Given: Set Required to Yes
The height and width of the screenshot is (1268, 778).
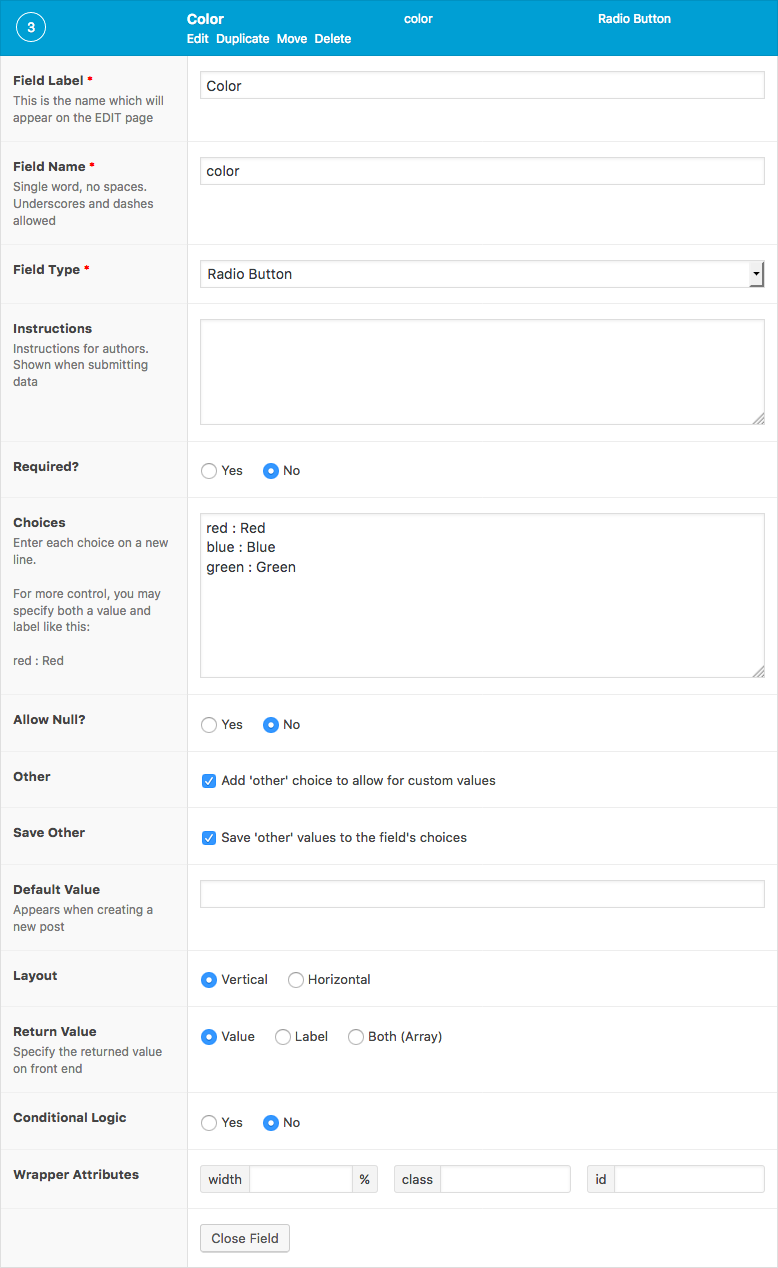Looking at the screenshot, I should pyautogui.click(x=208, y=470).
